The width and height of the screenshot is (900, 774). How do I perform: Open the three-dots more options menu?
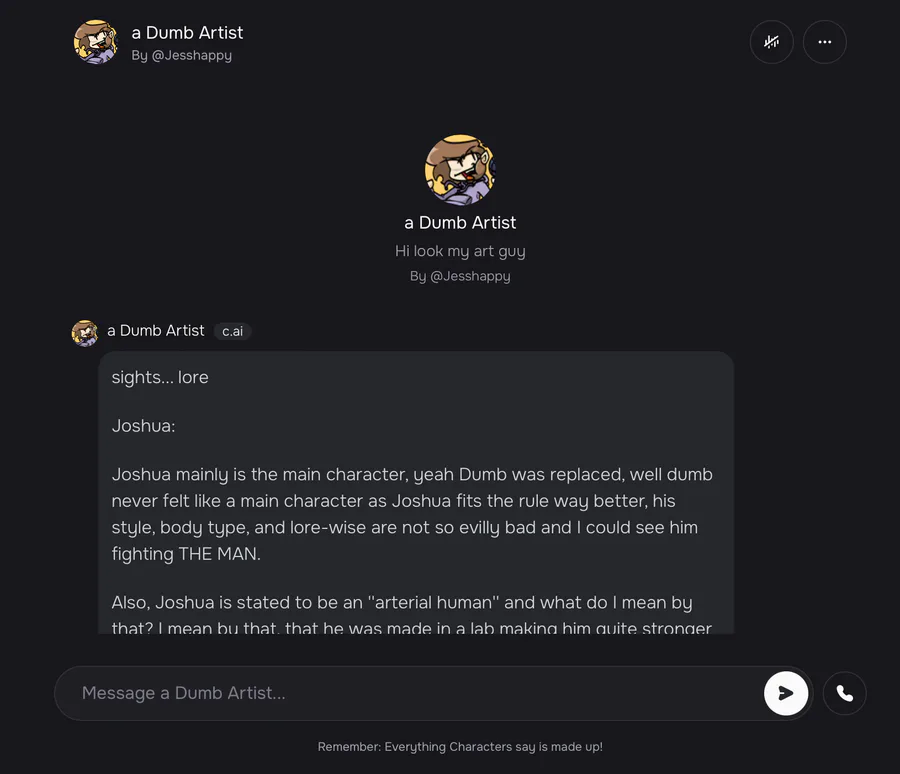point(824,42)
